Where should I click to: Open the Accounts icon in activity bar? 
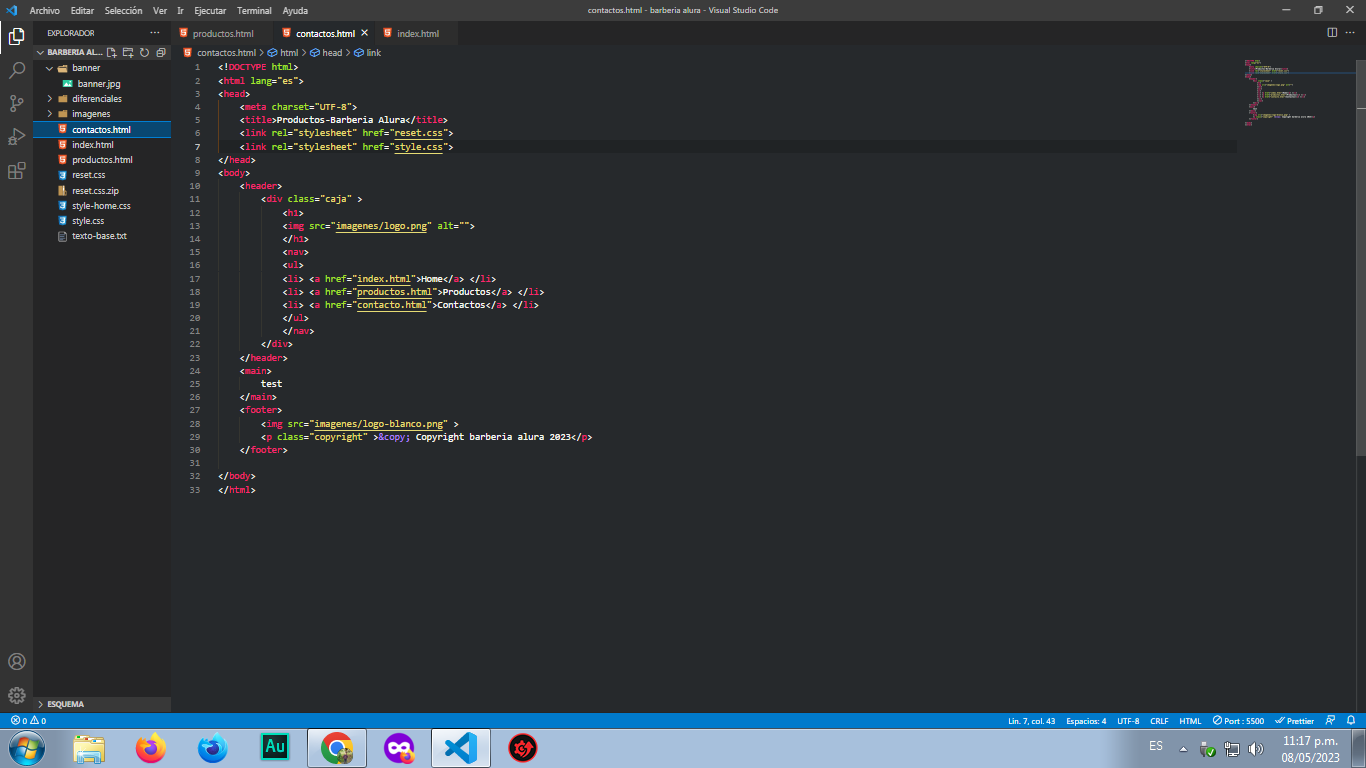click(16, 662)
